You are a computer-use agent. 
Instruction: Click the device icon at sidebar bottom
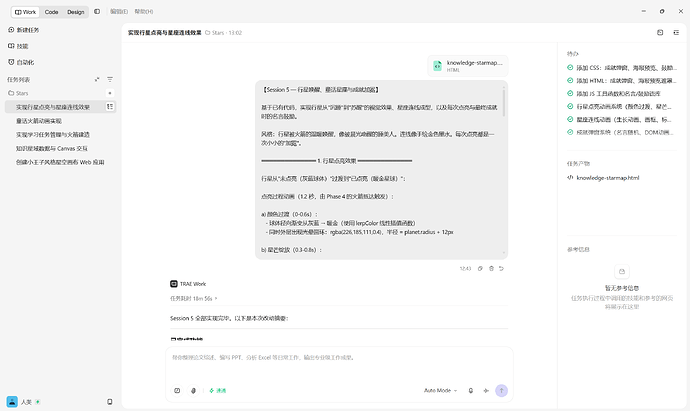point(110,402)
